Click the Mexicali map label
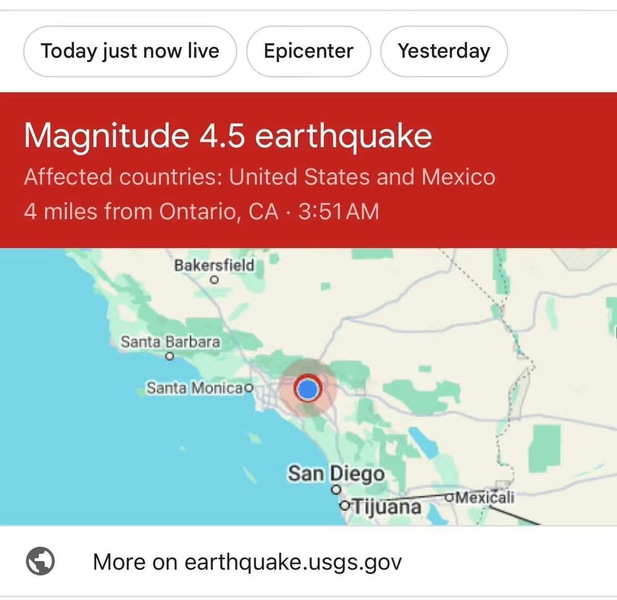This screenshot has height=600, width=617. 485,498
